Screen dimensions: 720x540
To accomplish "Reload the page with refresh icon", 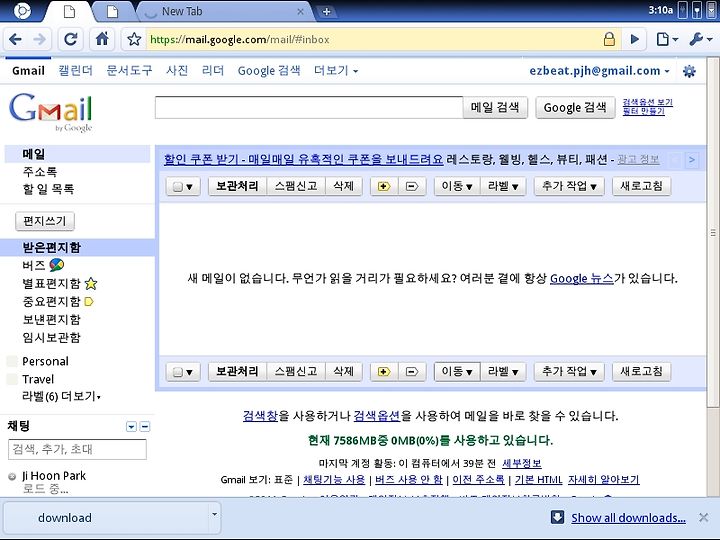I will point(70,39).
